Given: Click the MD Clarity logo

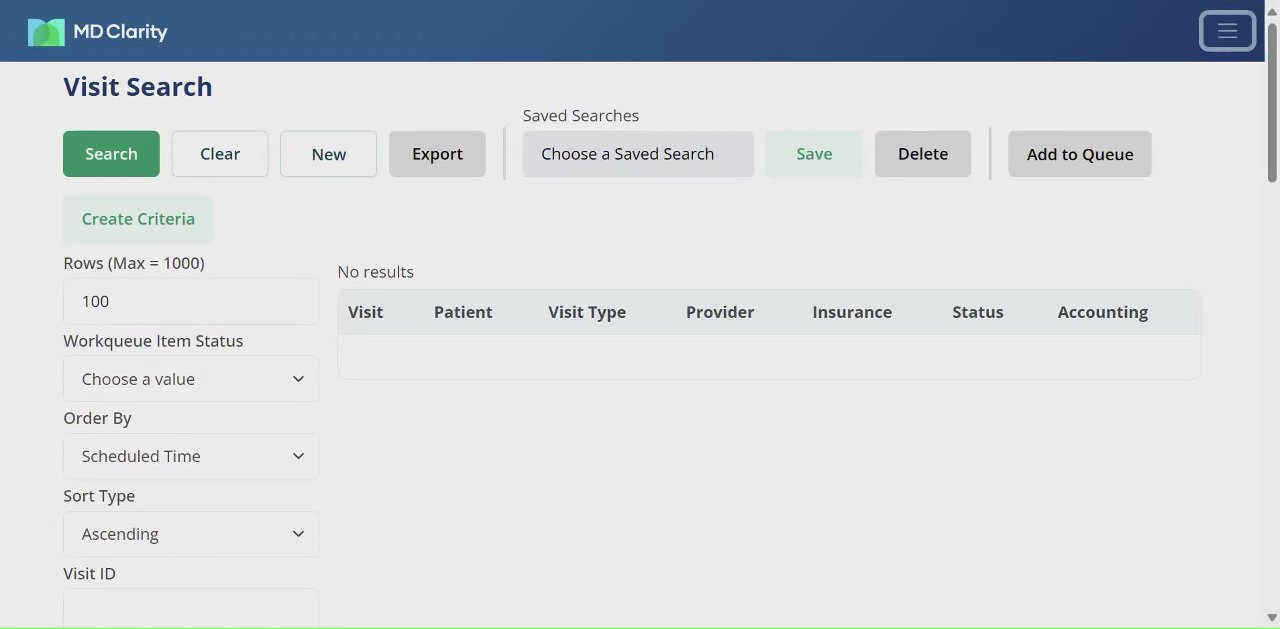Looking at the screenshot, I should (98, 32).
